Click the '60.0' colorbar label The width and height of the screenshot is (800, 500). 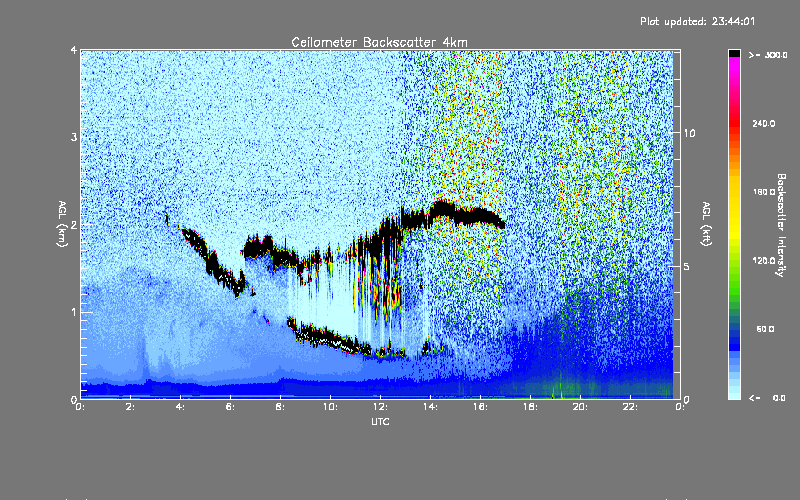pyautogui.click(x=765, y=329)
